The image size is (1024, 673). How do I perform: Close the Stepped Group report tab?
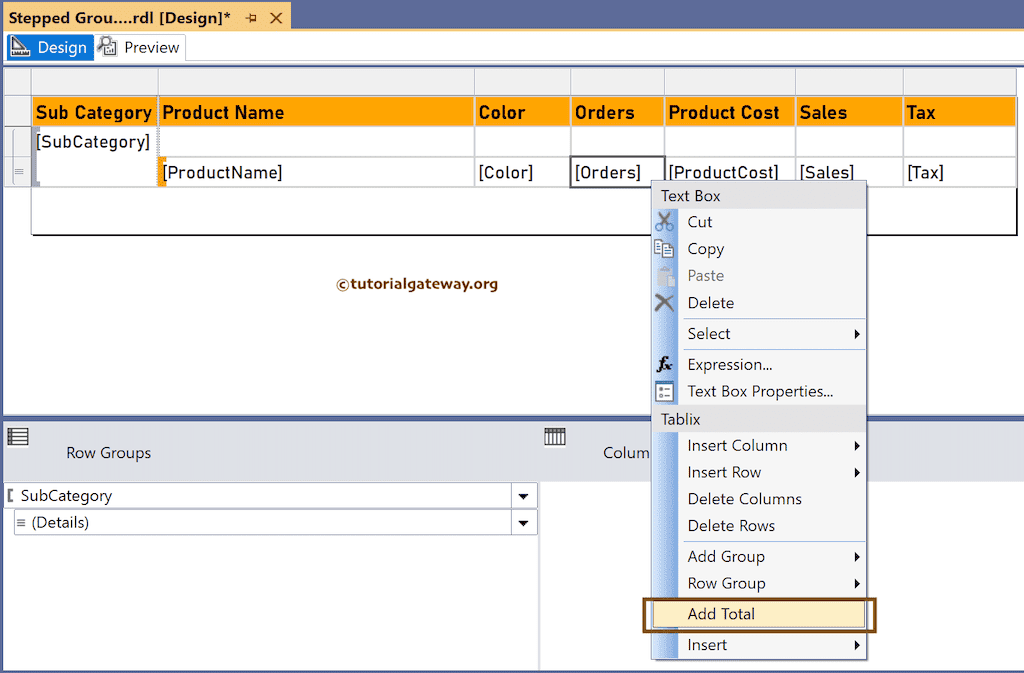[277, 18]
